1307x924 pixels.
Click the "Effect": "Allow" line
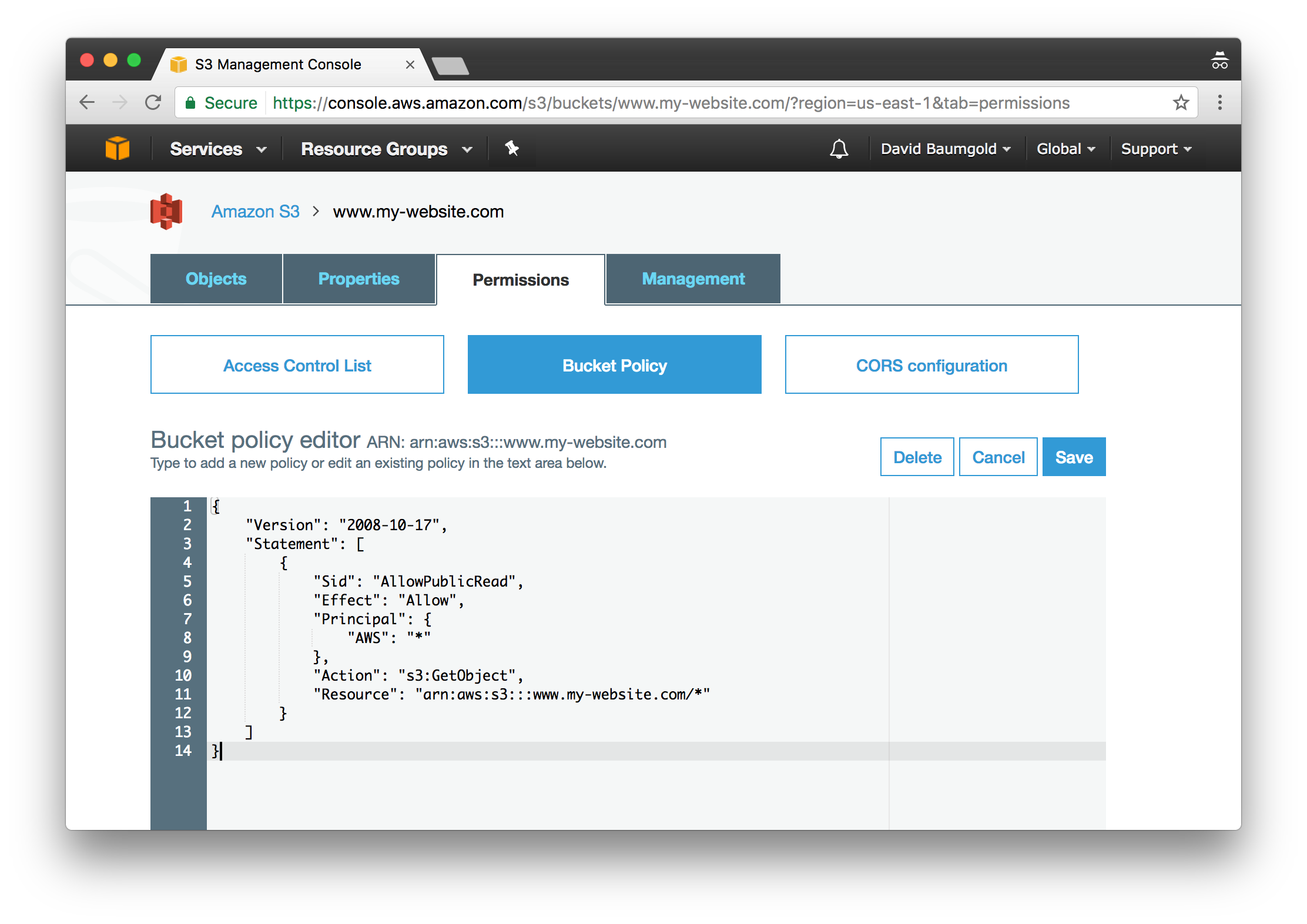tap(389, 600)
